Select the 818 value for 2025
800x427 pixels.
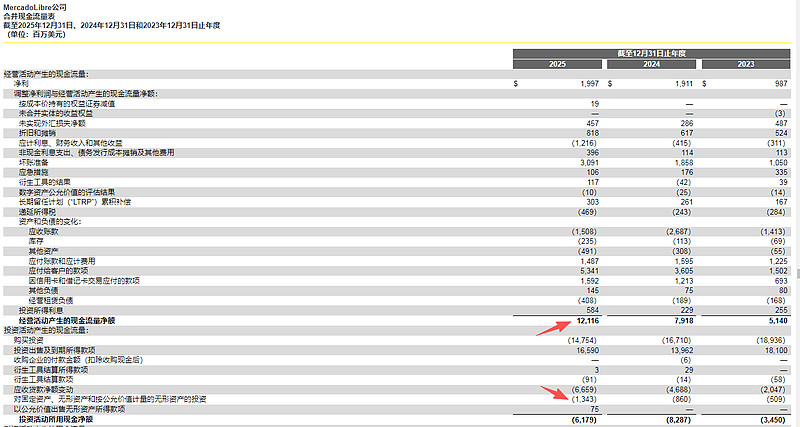(593, 133)
